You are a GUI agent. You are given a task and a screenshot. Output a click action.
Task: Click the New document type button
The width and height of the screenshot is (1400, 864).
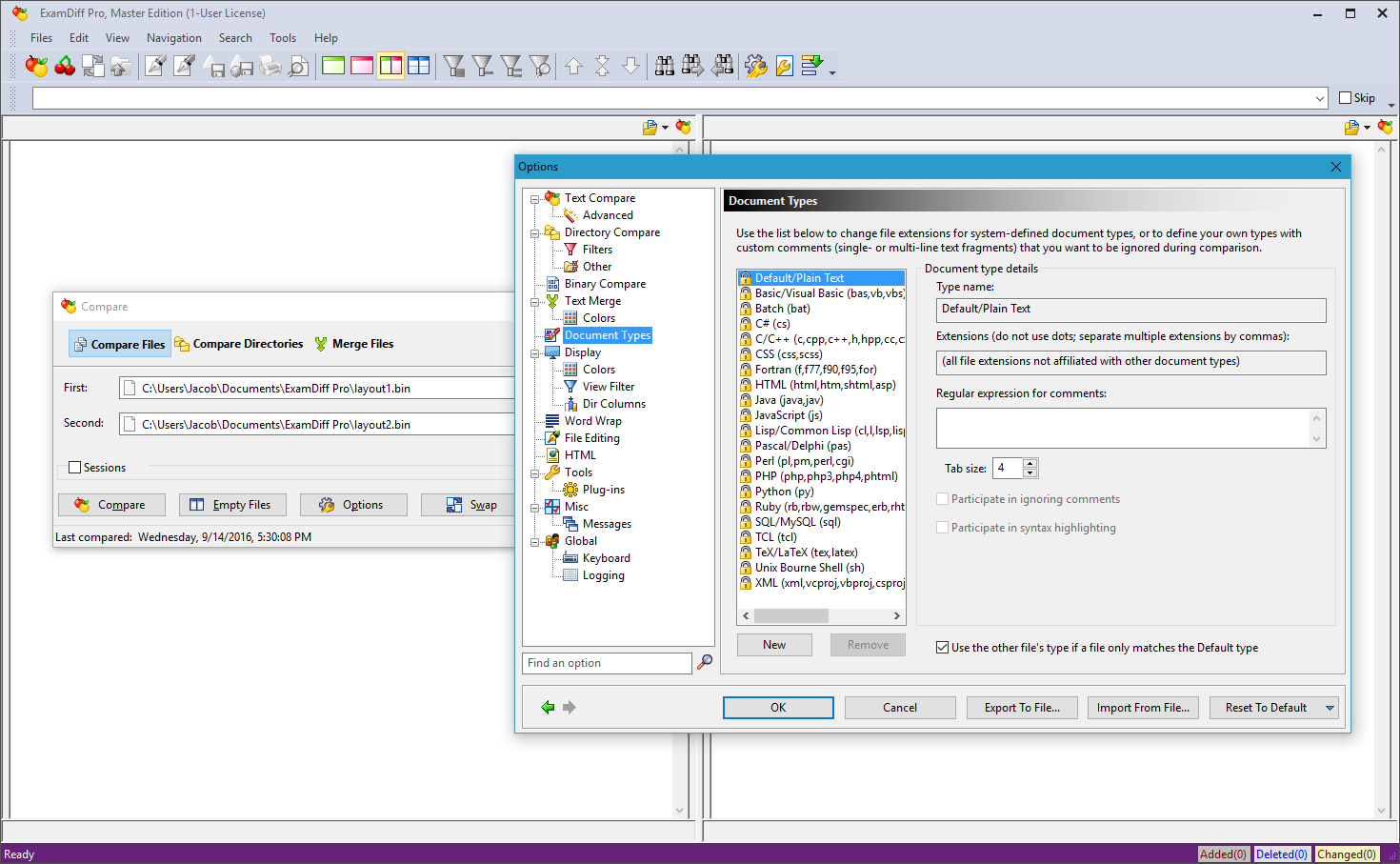(x=774, y=645)
